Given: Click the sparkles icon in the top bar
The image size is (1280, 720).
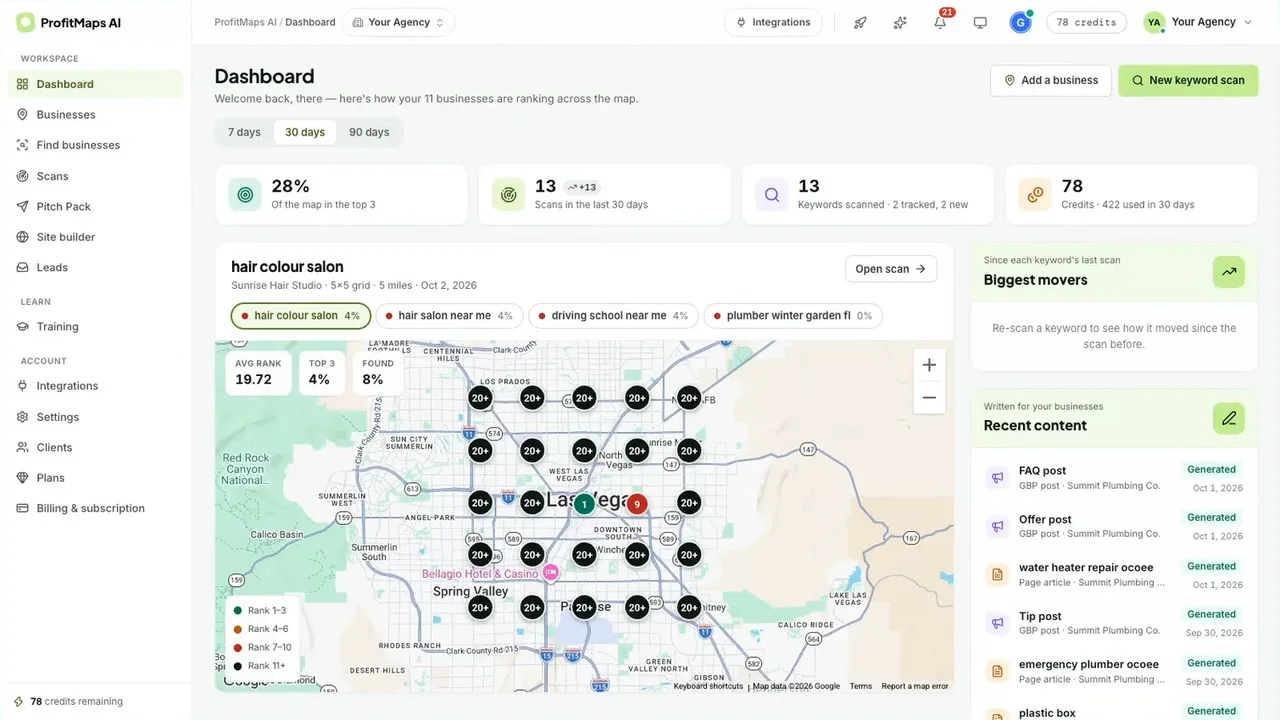Looking at the screenshot, I should (x=900, y=22).
